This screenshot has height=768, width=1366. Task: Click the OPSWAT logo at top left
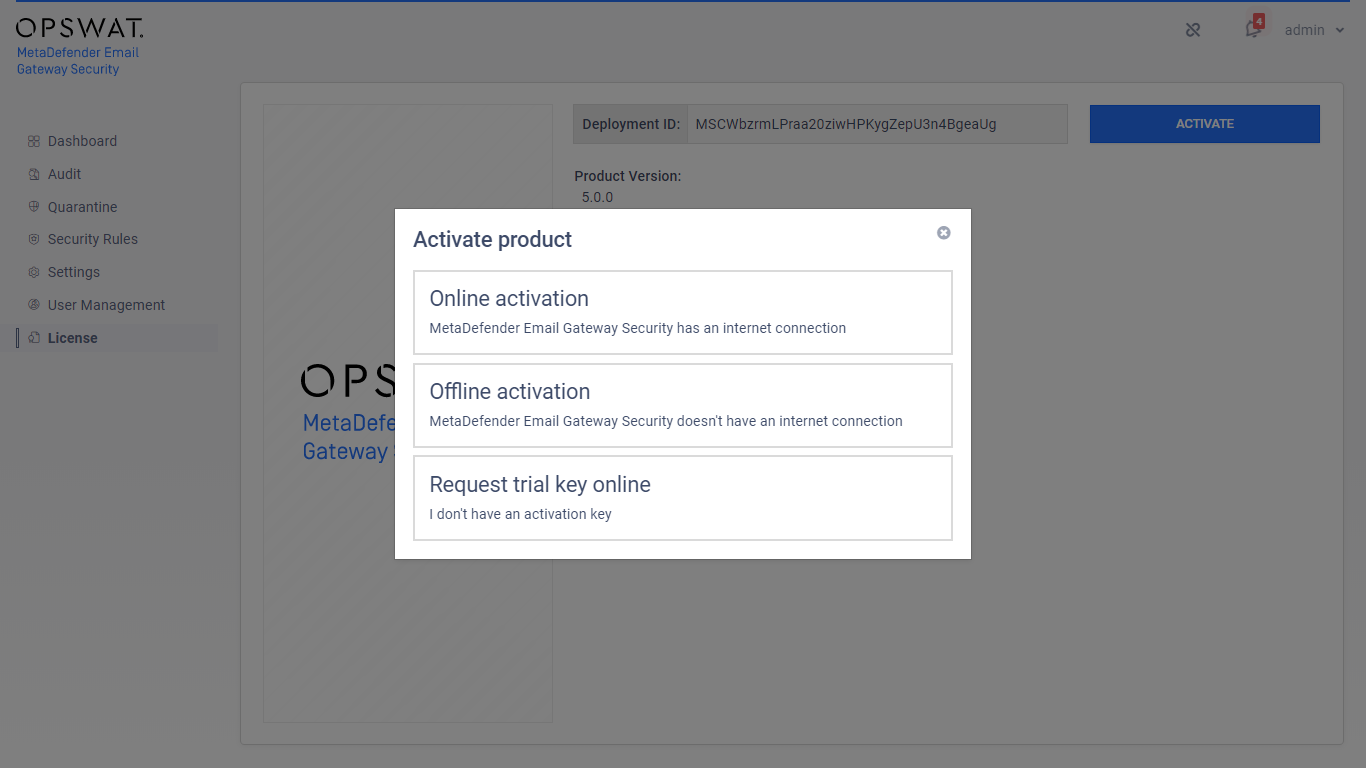pos(80,28)
